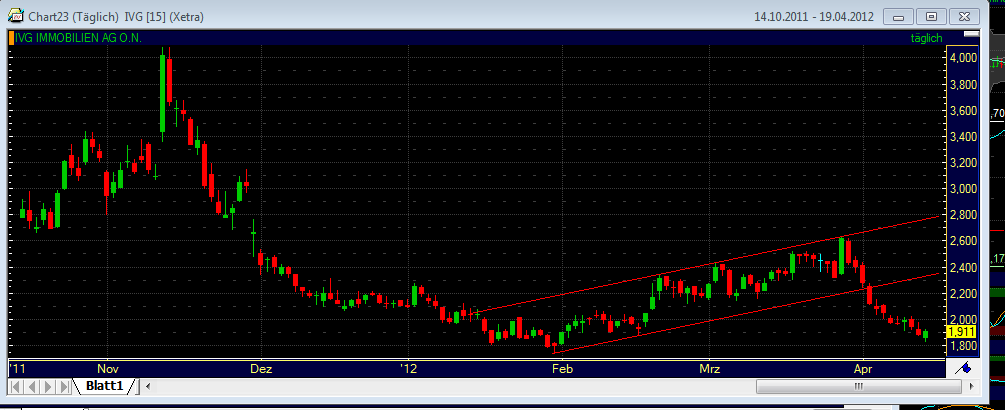Click the horizontal scrollbar thumb

858,386
